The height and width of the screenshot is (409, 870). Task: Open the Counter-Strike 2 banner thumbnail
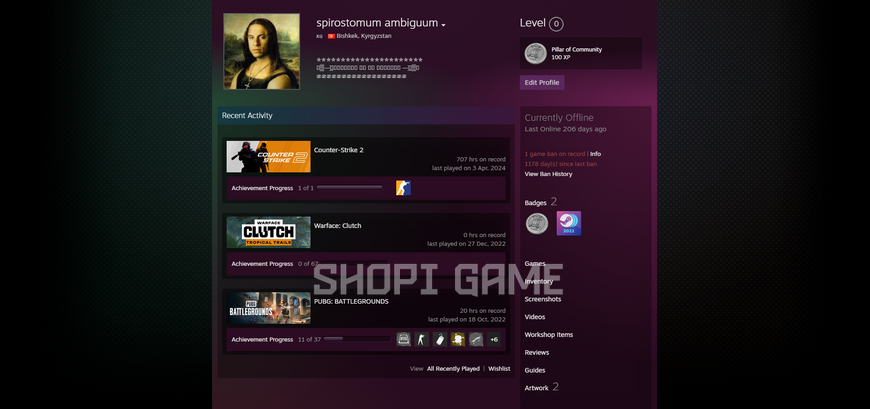269,156
